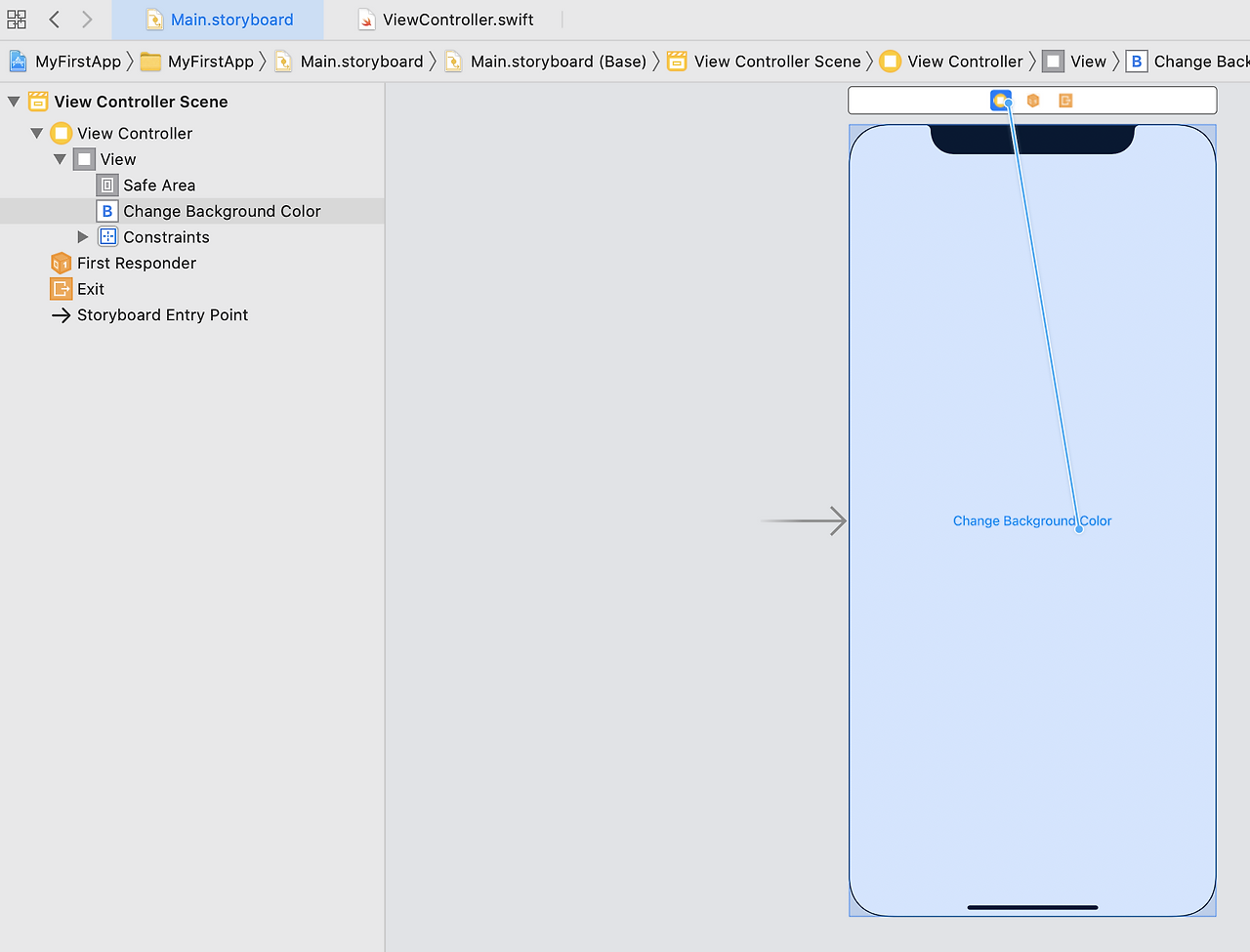Open the Main.storyboard (Base) jump bar segment
The height and width of the screenshot is (952, 1250).
(x=546, y=62)
